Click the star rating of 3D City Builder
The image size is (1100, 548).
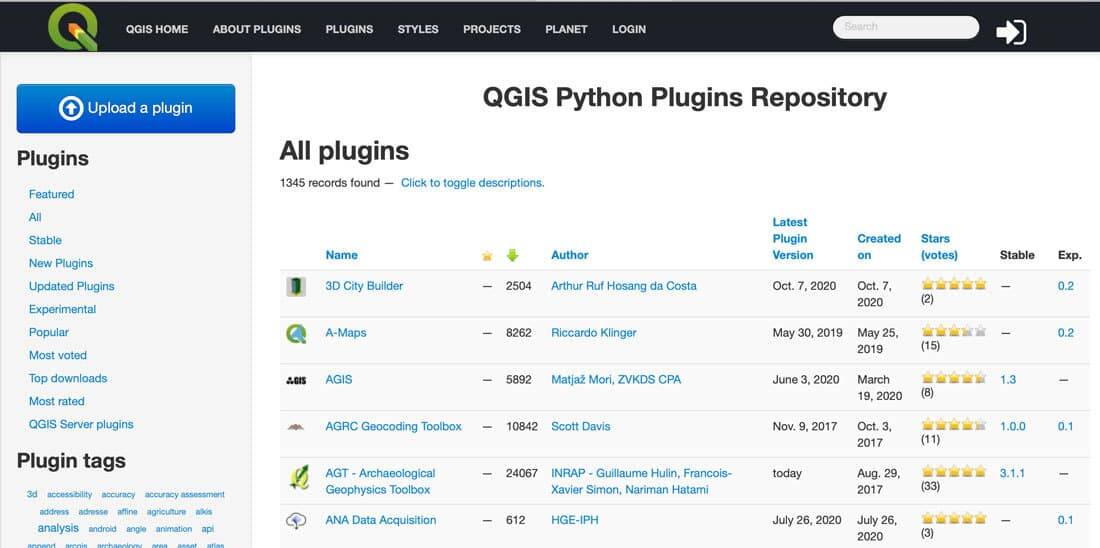[954, 285]
